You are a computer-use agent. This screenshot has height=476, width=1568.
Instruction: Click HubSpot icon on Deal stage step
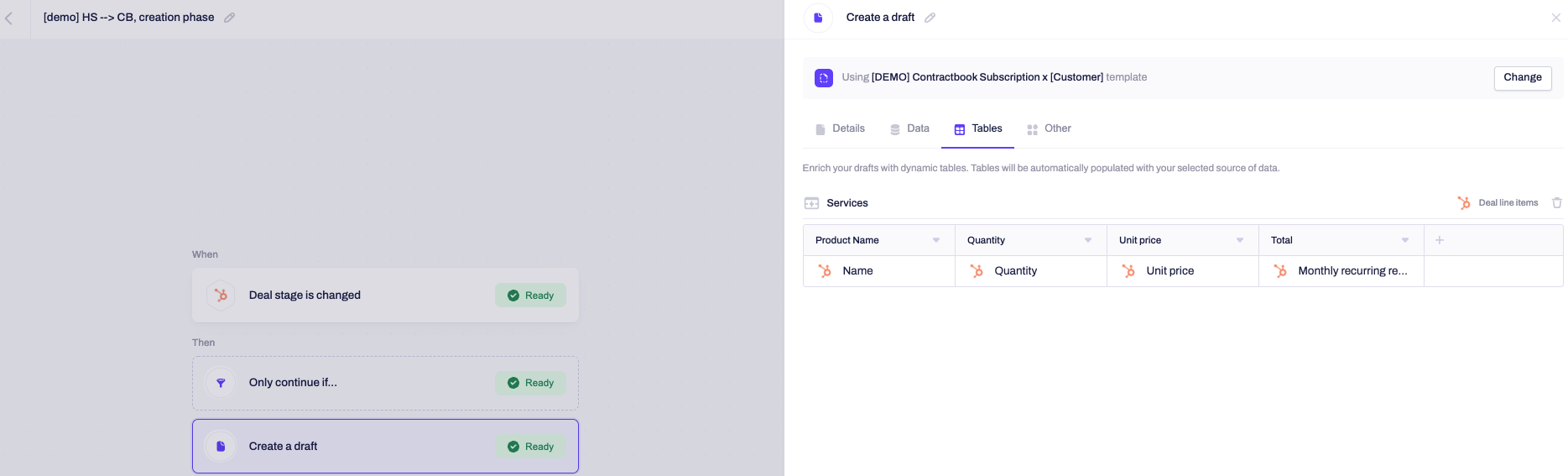(221, 296)
